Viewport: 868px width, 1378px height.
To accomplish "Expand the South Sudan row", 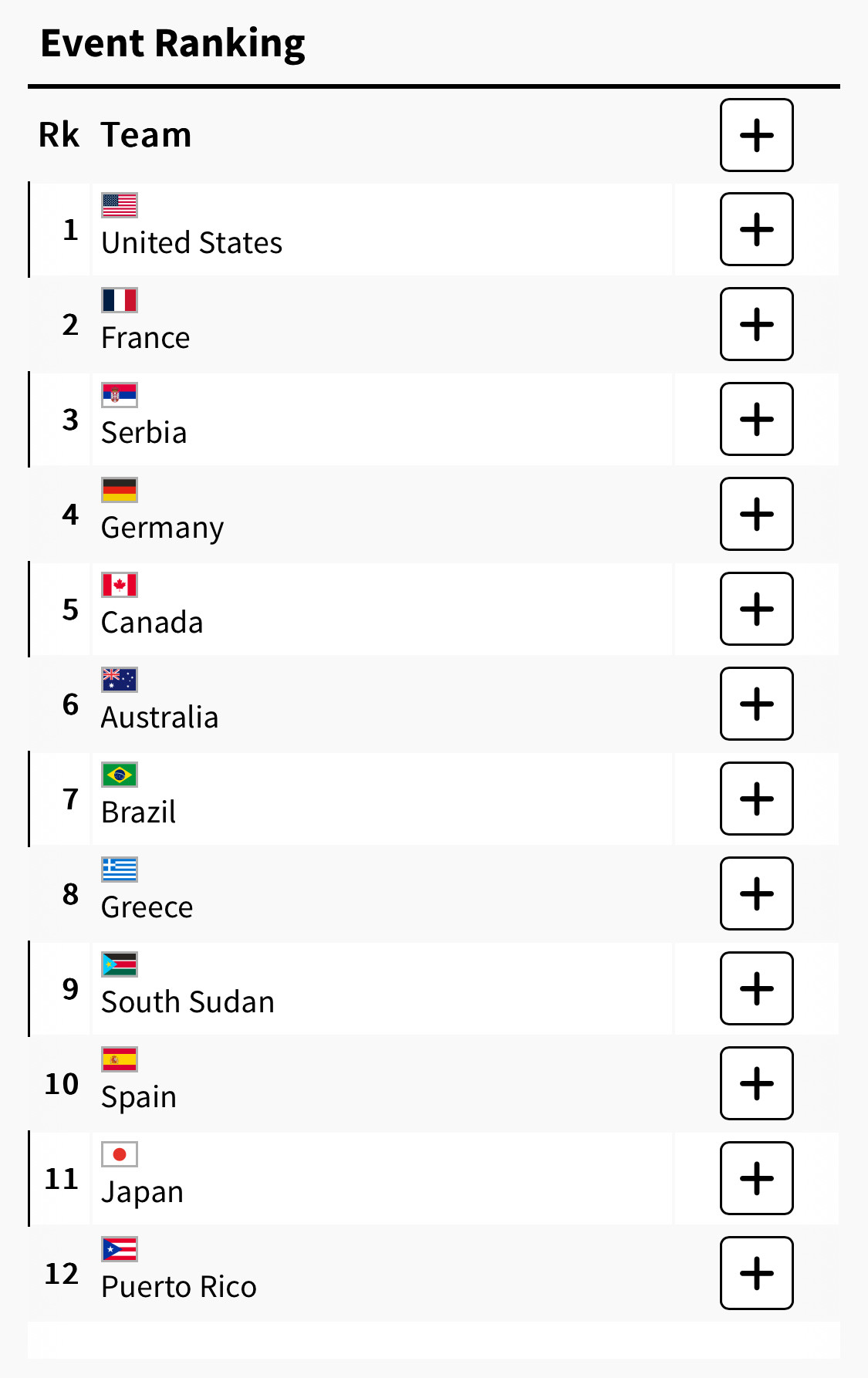I will point(756,988).
